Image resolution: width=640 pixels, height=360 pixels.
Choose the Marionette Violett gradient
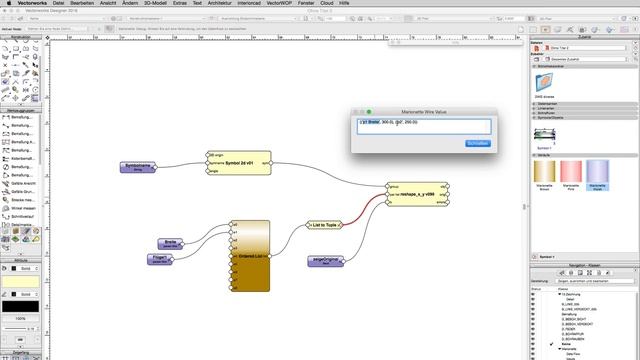click(x=597, y=176)
